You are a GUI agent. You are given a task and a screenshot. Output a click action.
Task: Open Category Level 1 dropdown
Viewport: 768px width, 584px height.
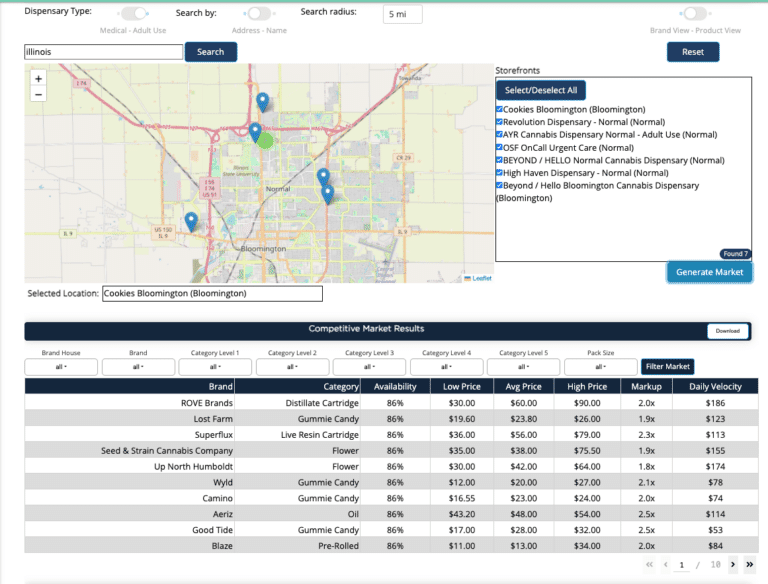[x=215, y=366]
